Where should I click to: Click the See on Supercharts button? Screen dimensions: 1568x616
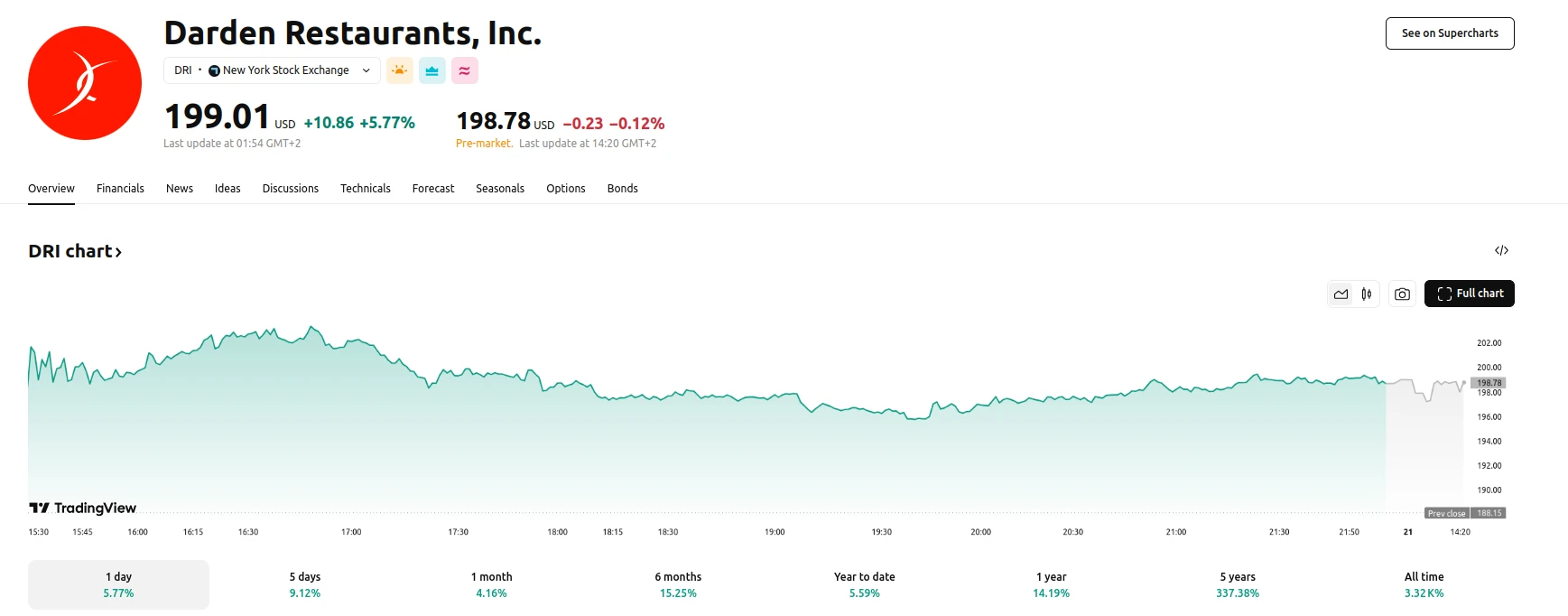tap(1449, 33)
